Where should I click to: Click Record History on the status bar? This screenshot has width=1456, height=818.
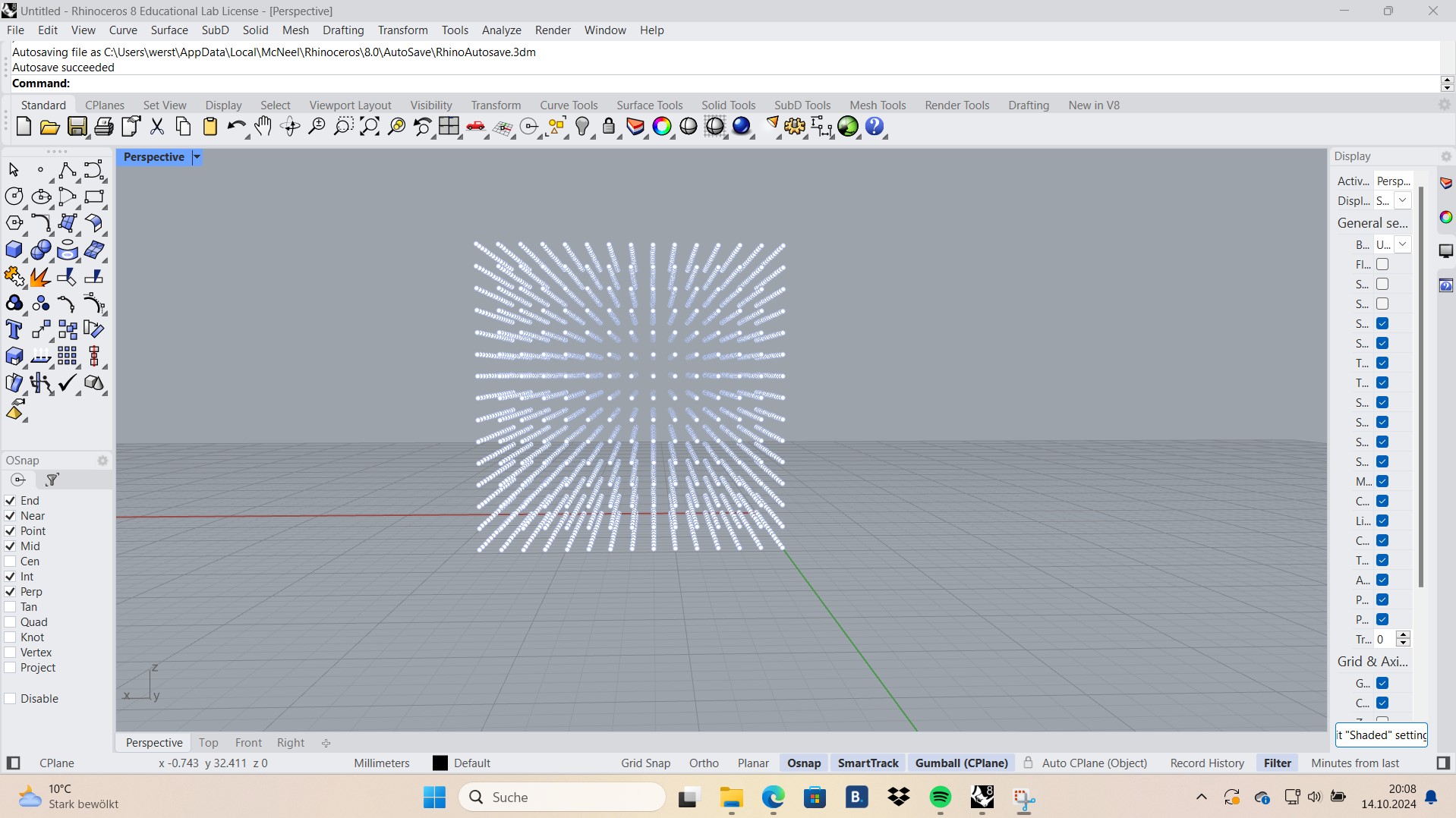click(x=1206, y=763)
